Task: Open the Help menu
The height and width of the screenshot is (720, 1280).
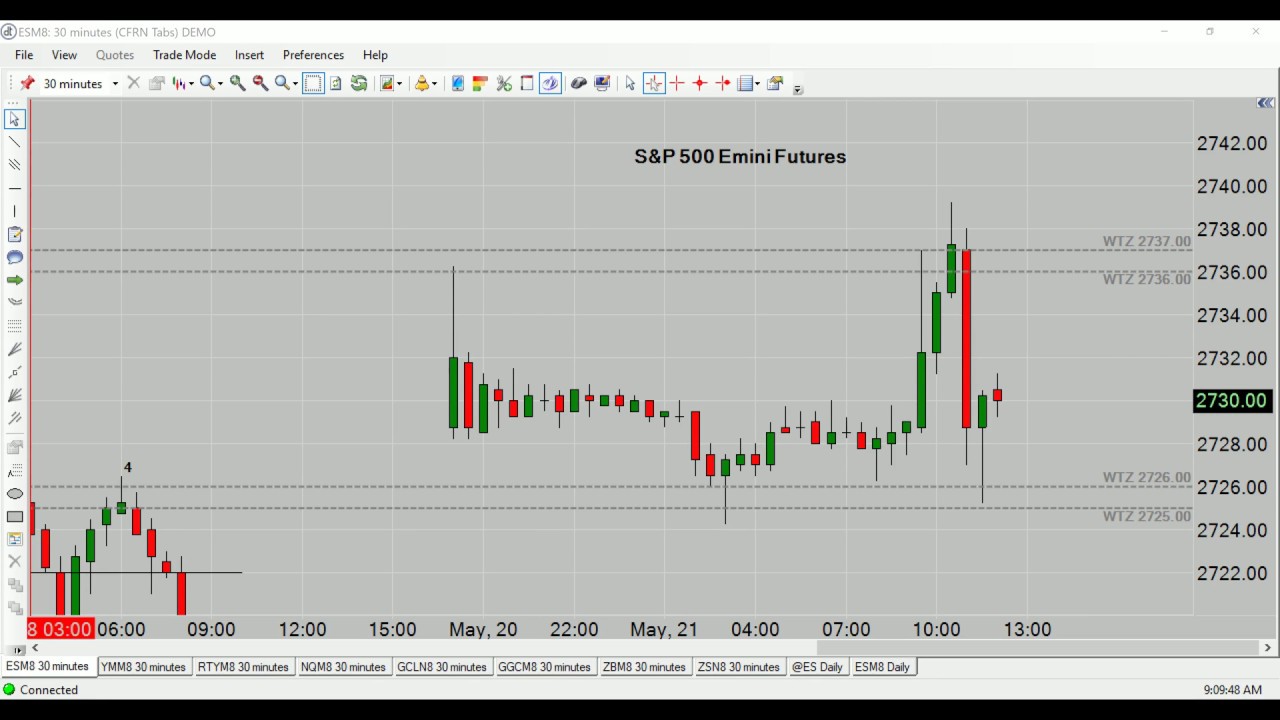Action: [375, 55]
